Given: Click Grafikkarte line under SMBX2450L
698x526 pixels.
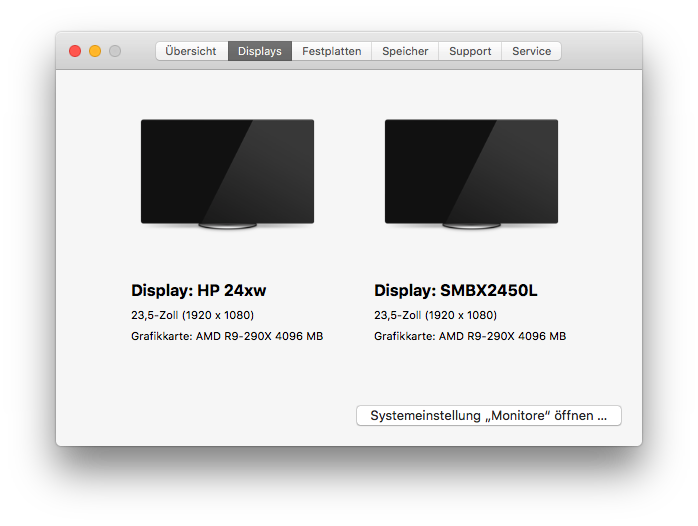Looking at the screenshot, I should click(x=470, y=336).
